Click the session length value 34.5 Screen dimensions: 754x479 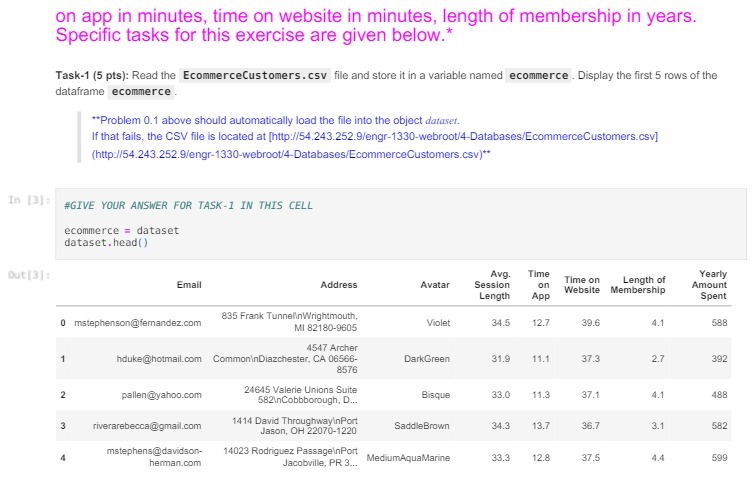click(501, 323)
